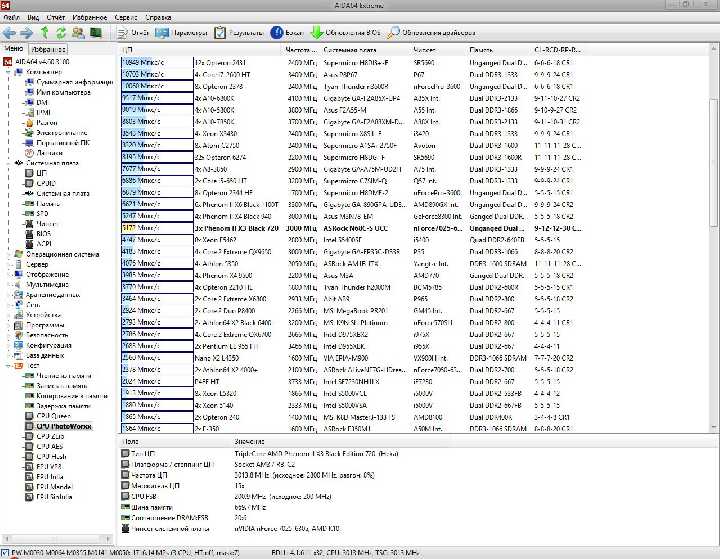This screenshot has height=559, width=720.
Task: Go back with the blue left arrow
Action: tap(9, 33)
